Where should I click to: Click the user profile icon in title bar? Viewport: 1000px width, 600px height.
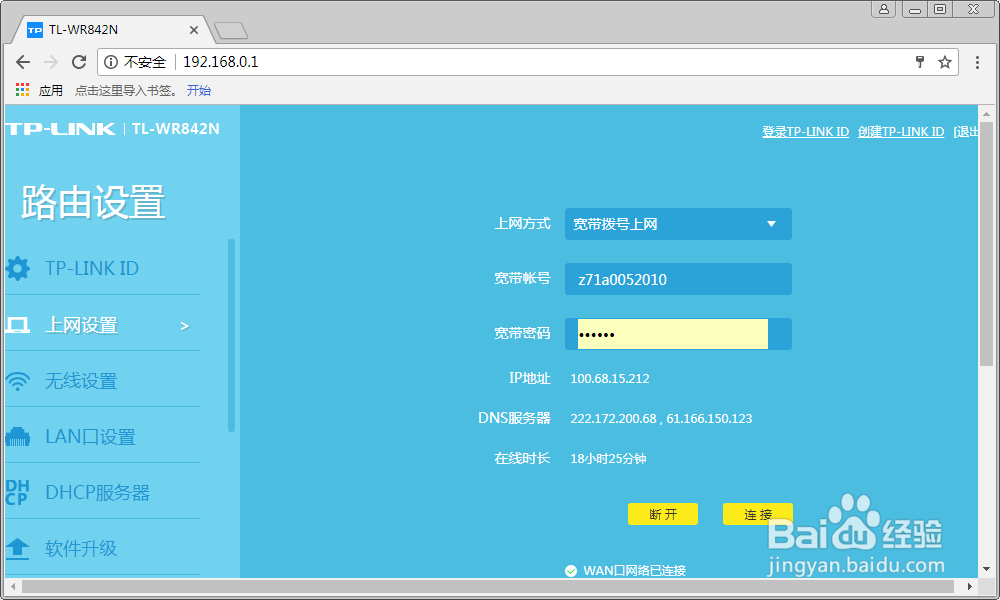[883, 9]
